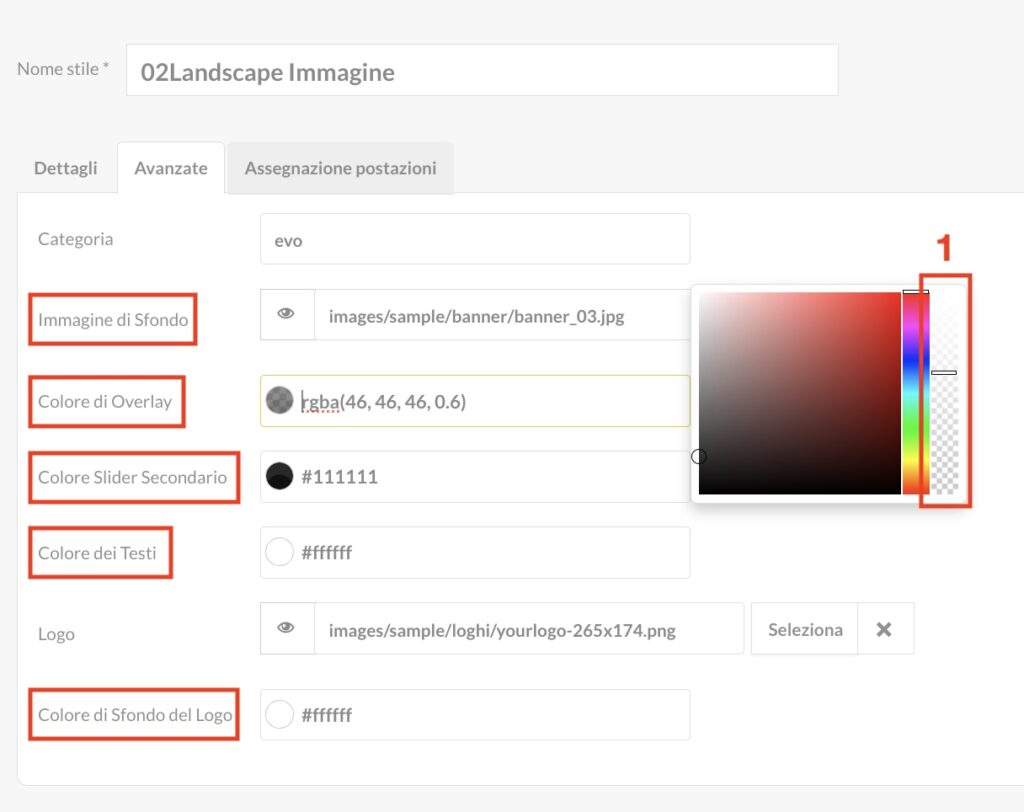The image size is (1024, 812).
Task: Preview the background image with eye icon
Action: coord(287,314)
